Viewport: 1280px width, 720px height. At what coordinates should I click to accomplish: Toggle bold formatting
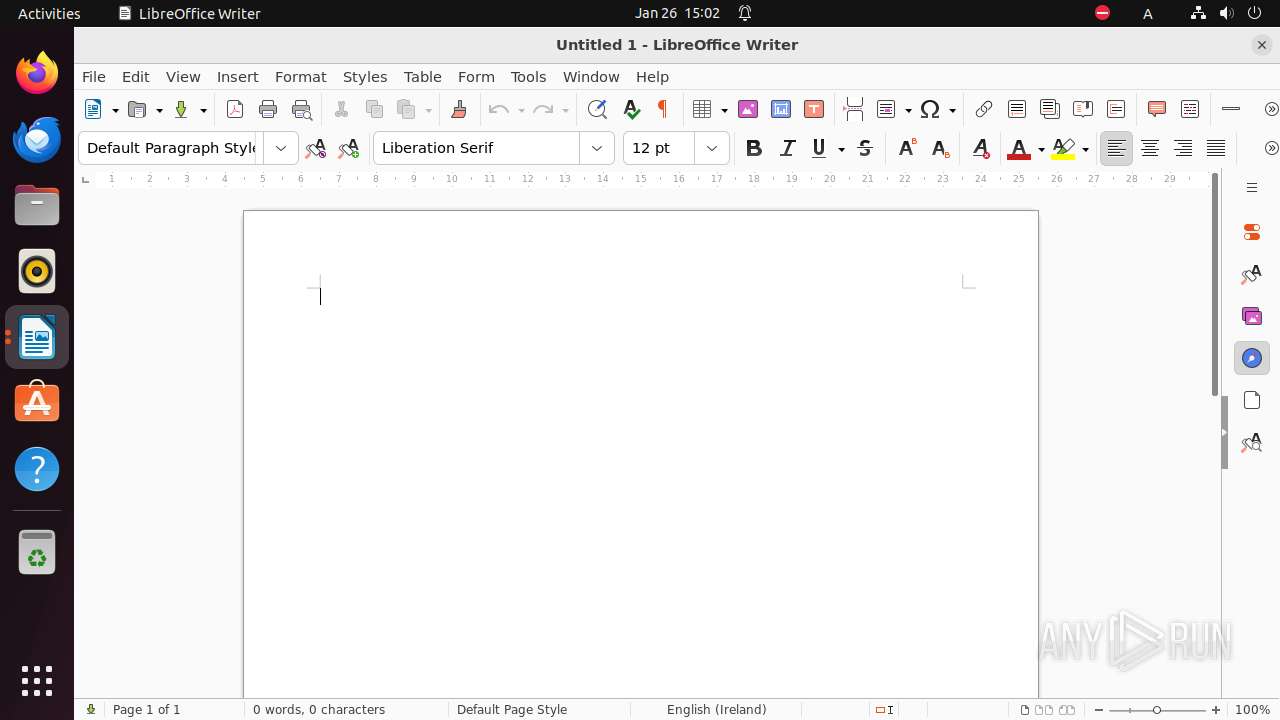point(754,148)
